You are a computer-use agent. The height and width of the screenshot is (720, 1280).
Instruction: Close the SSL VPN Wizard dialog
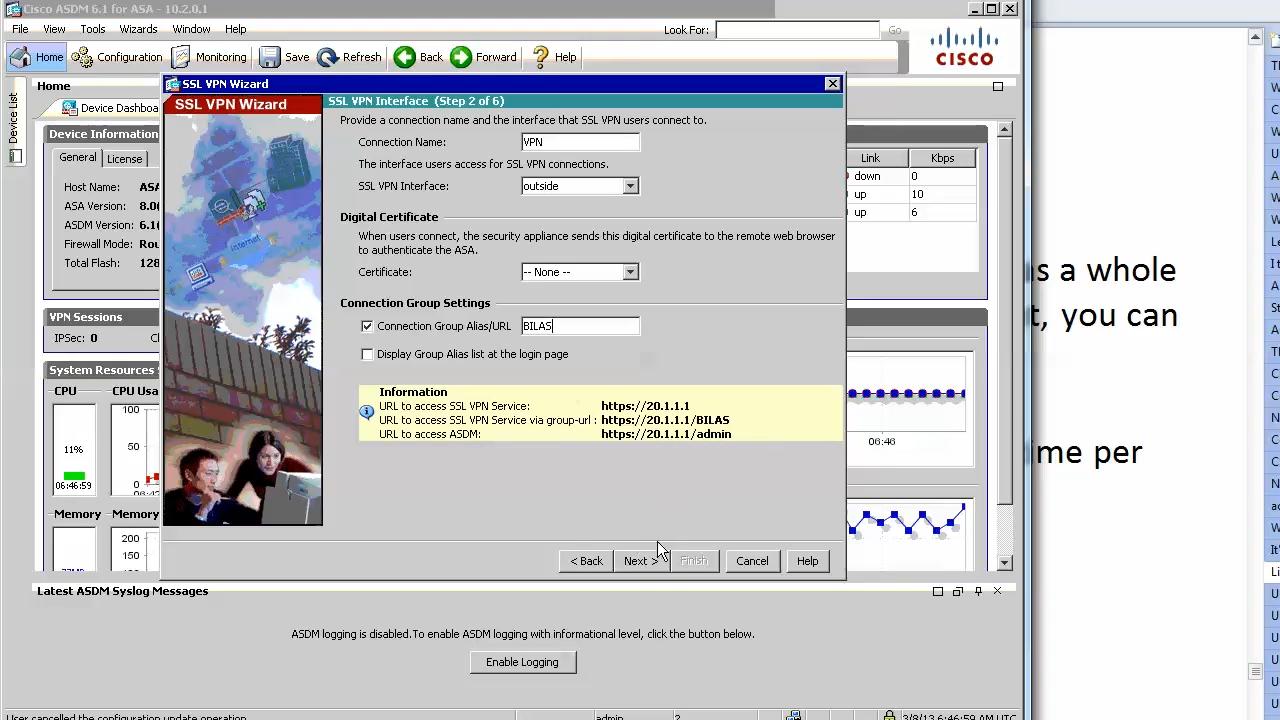832,84
